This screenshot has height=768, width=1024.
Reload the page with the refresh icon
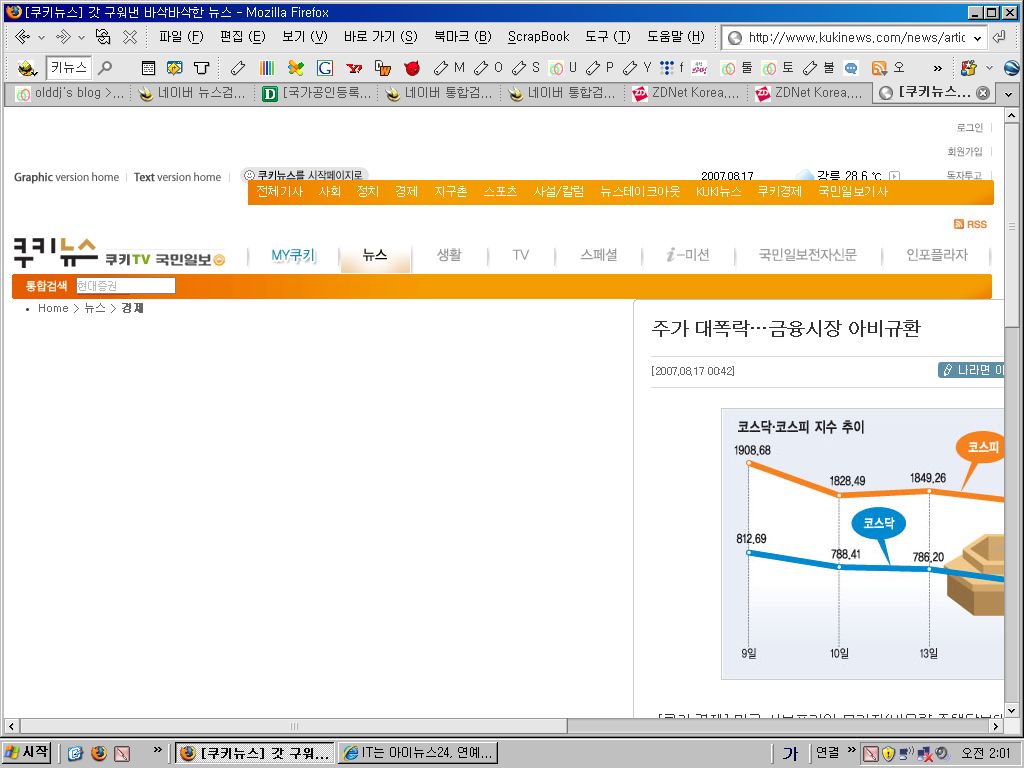(x=103, y=37)
